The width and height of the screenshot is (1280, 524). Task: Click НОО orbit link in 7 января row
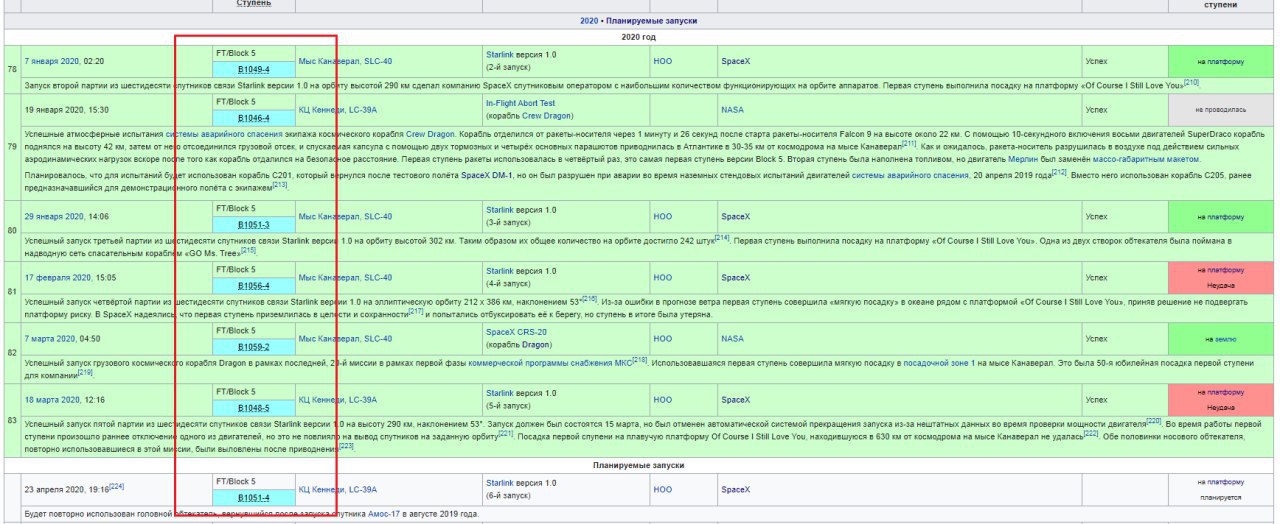point(663,61)
